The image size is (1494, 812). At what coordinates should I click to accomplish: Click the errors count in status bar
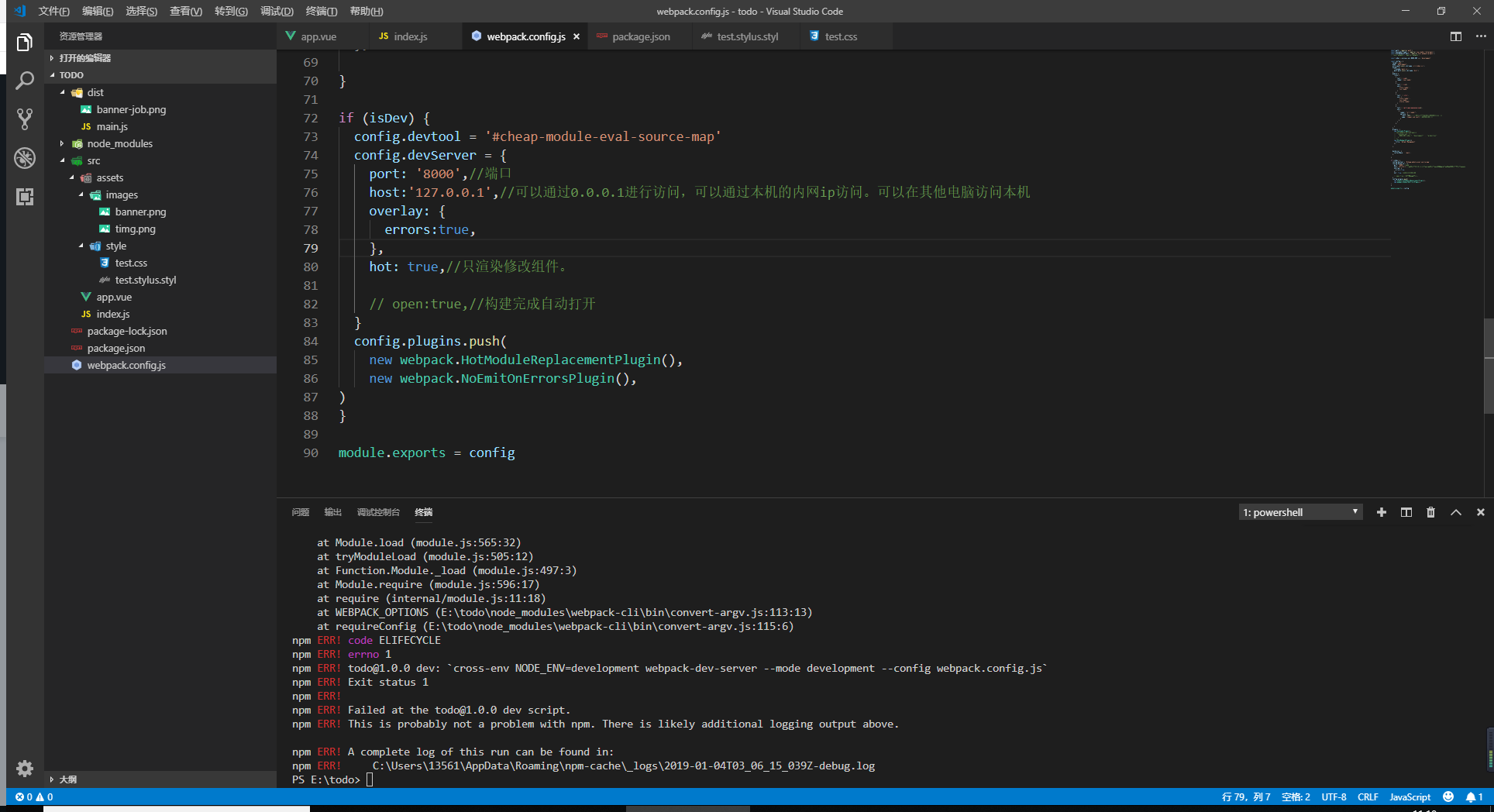(x=24, y=797)
